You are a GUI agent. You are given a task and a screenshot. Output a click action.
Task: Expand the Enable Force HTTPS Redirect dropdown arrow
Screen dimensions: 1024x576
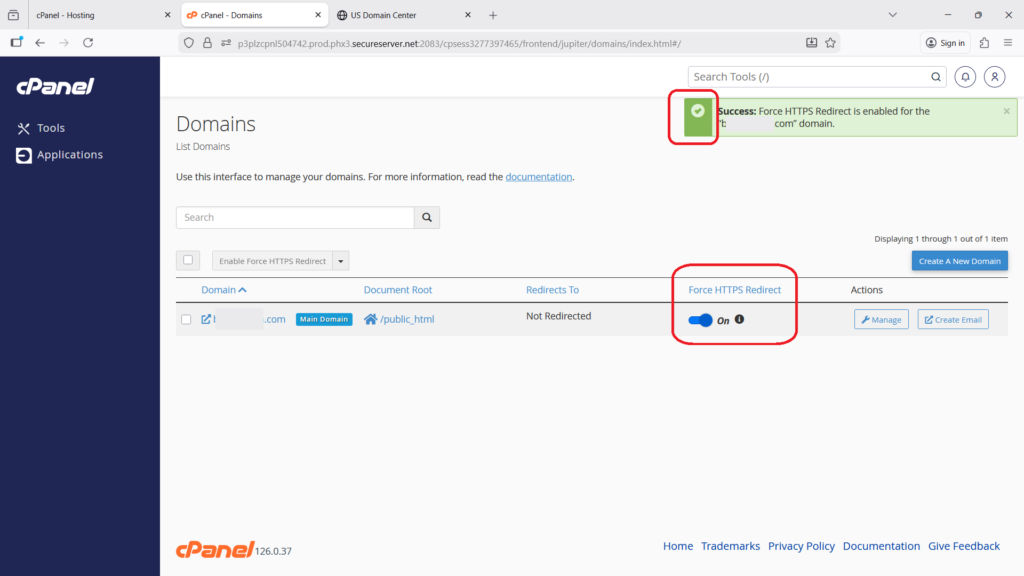click(341, 261)
